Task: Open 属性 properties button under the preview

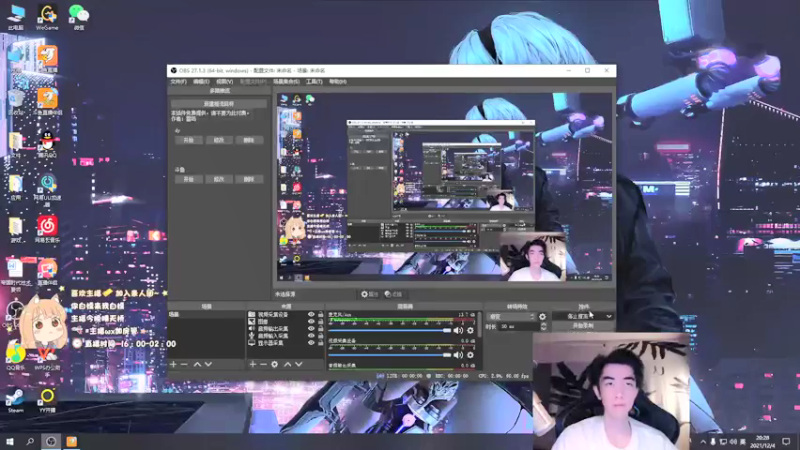Action: tap(370, 294)
